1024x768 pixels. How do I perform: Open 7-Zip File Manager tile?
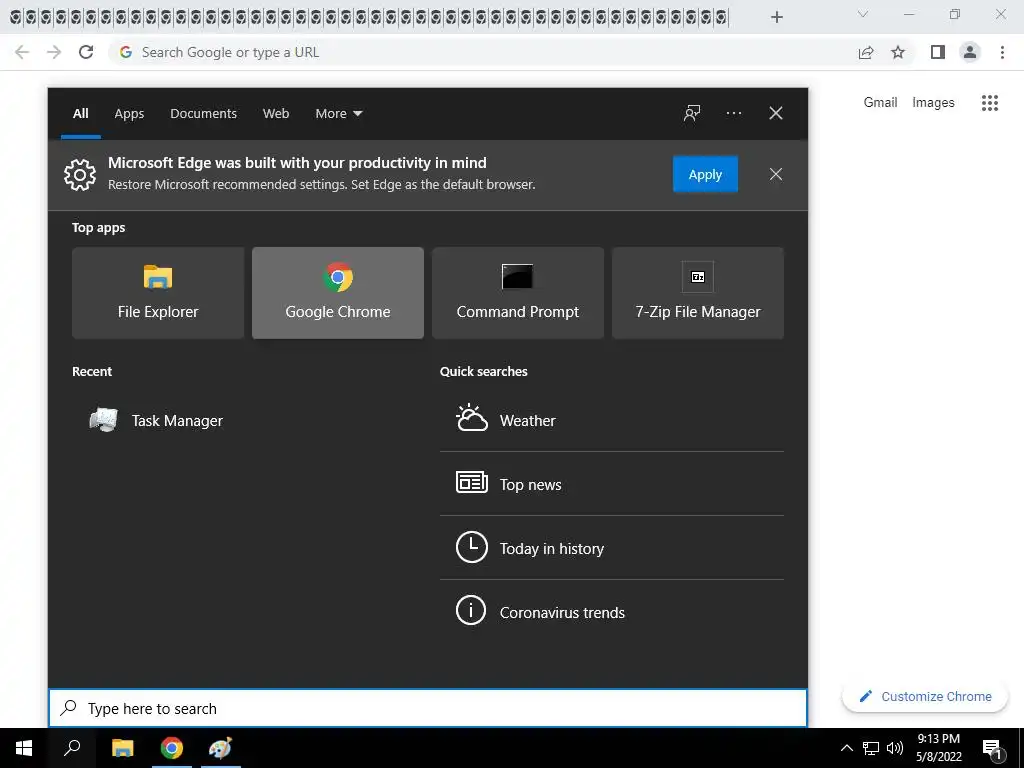697,293
